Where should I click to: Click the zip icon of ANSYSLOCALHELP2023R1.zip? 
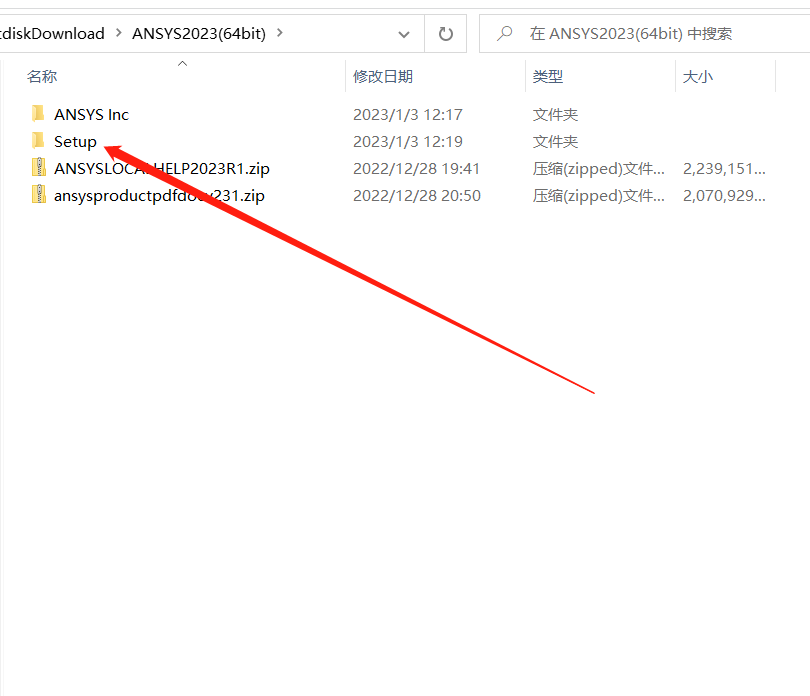pos(39,168)
